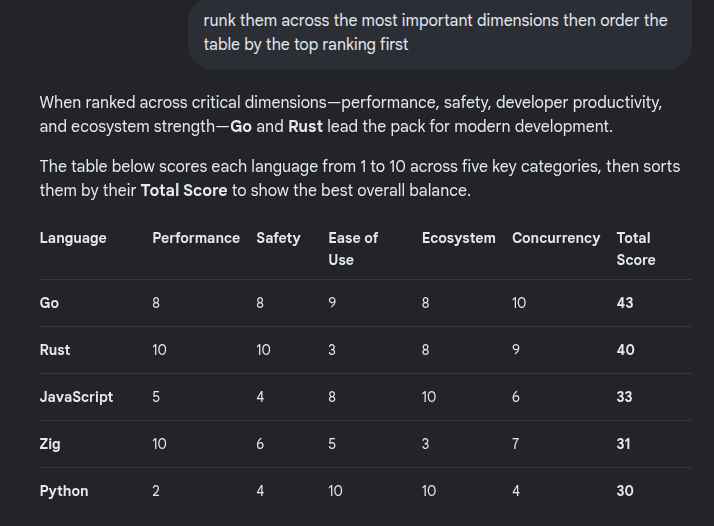
Task: Click Zig's total score 31
Action: [623, 444]
